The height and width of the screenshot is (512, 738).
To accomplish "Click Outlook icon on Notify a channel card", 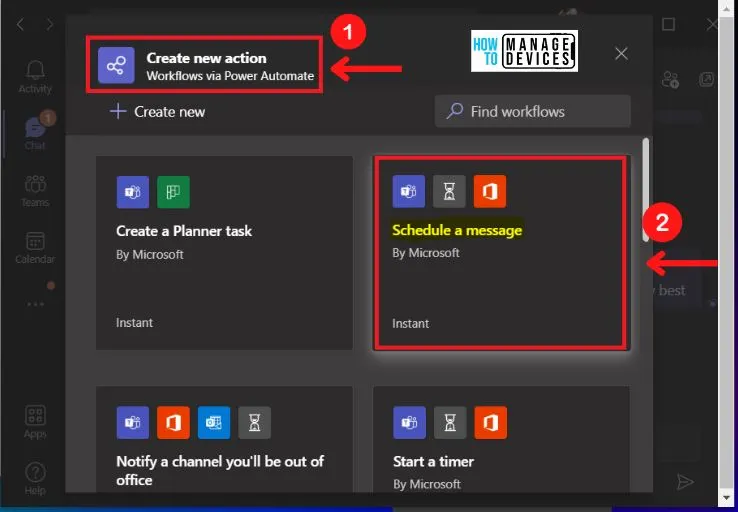I will [214, 423].
